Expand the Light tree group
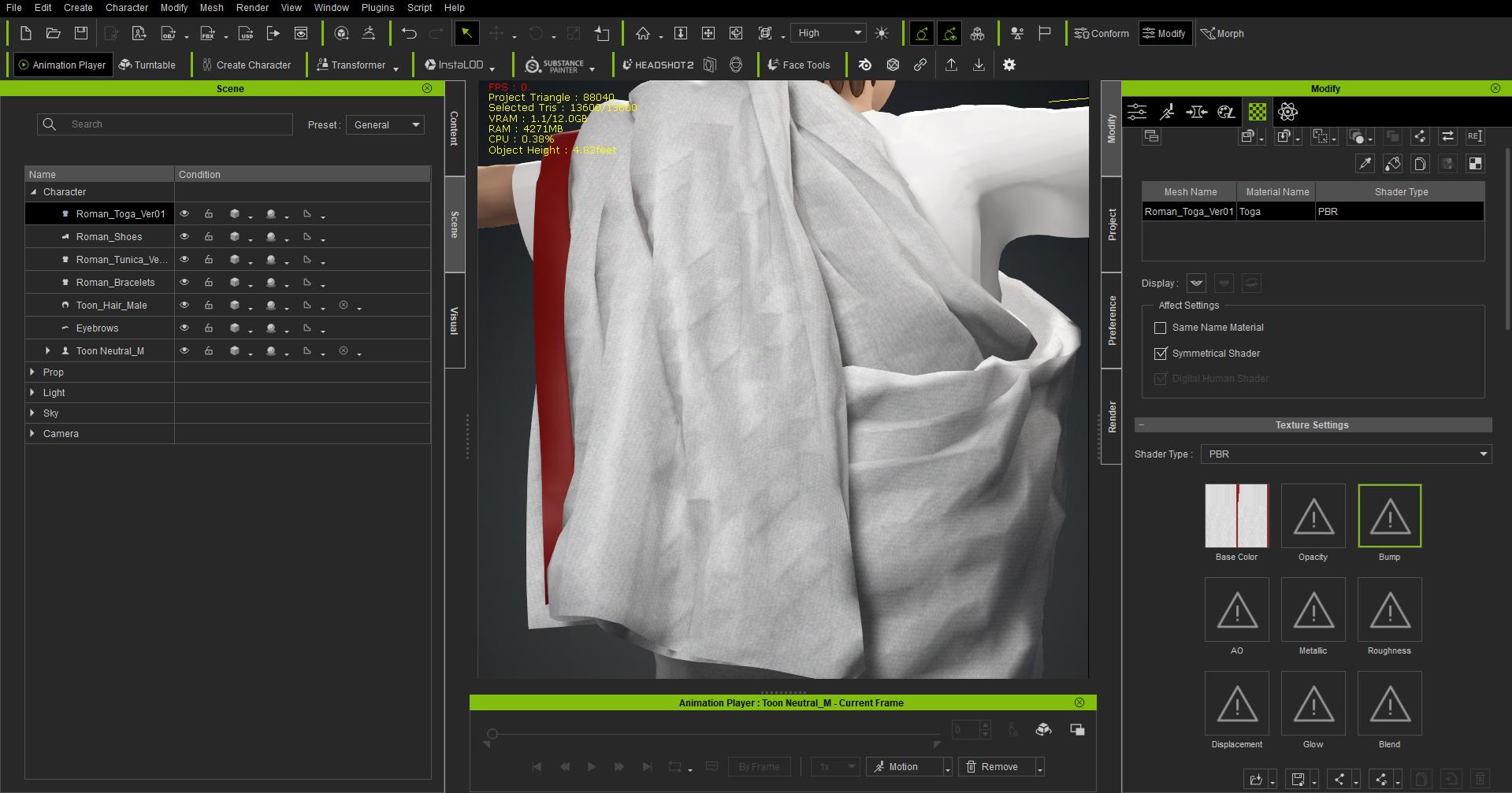 32,392
